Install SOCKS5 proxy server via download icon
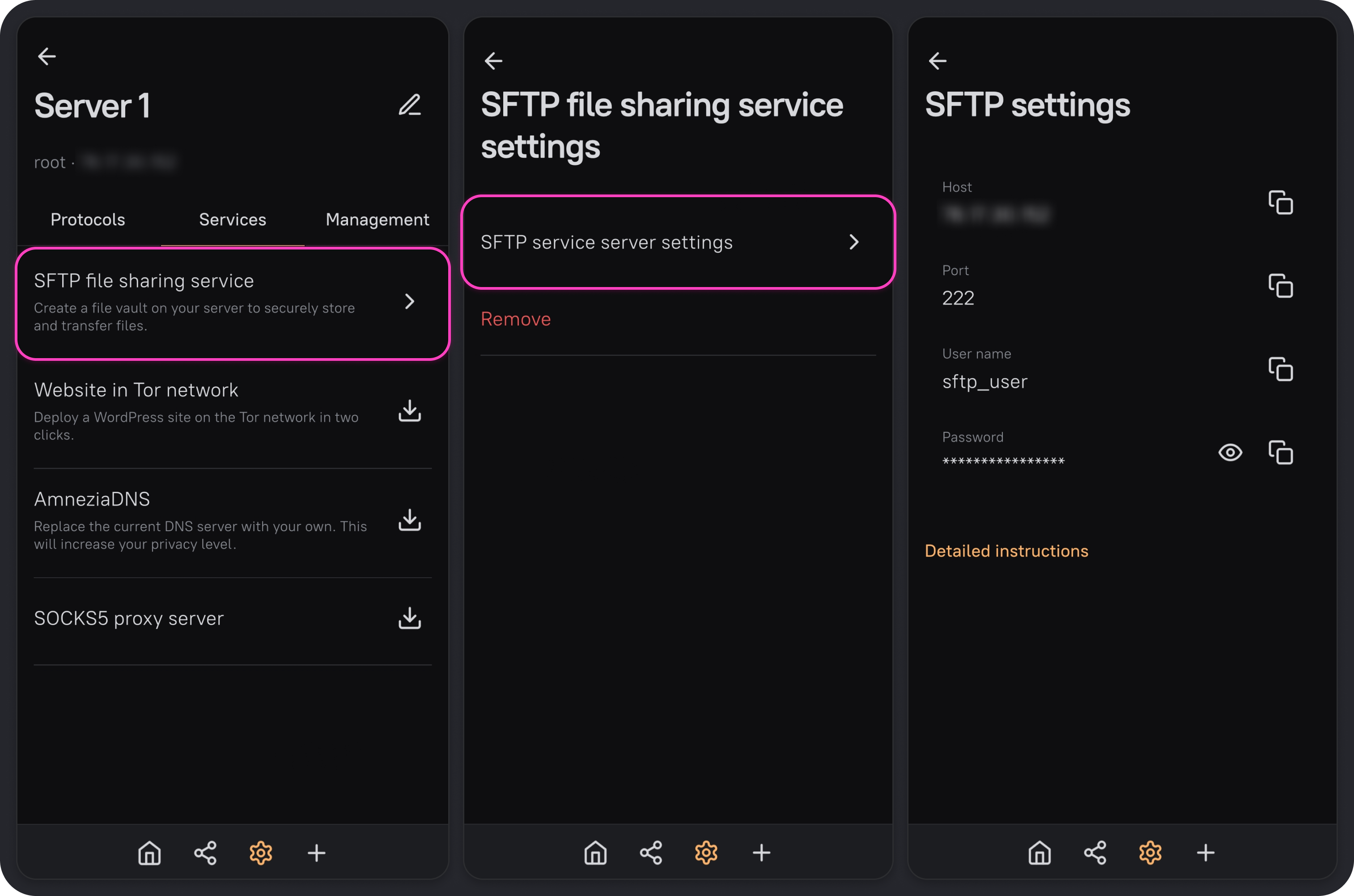Viewport: 1354px width, 896px height. click(x=410, y=618)
